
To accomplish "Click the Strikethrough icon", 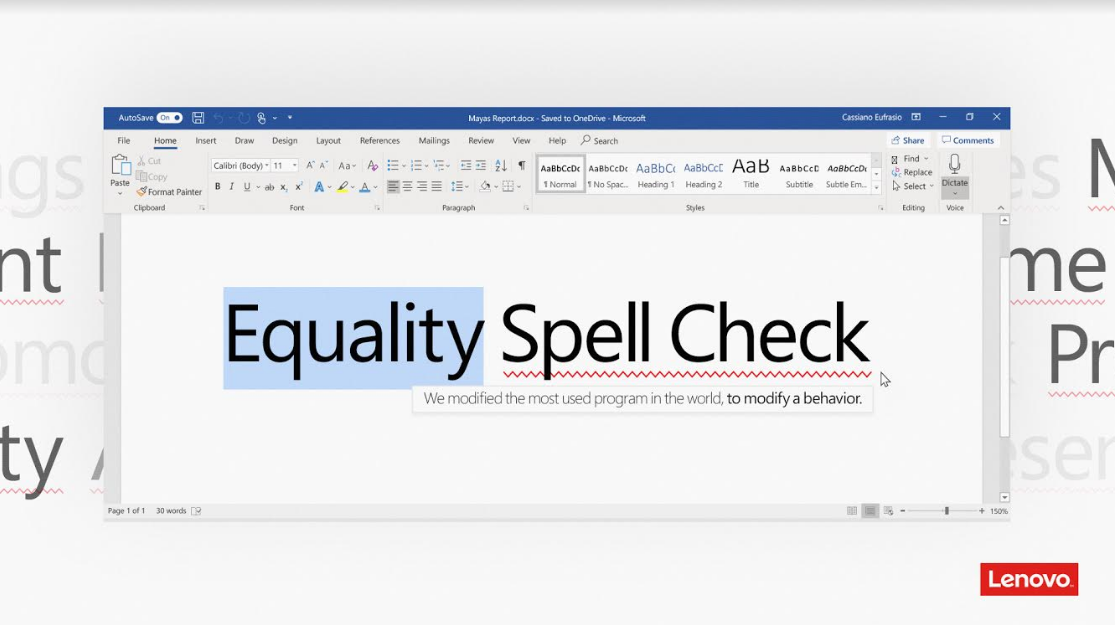I will [269, 187].
